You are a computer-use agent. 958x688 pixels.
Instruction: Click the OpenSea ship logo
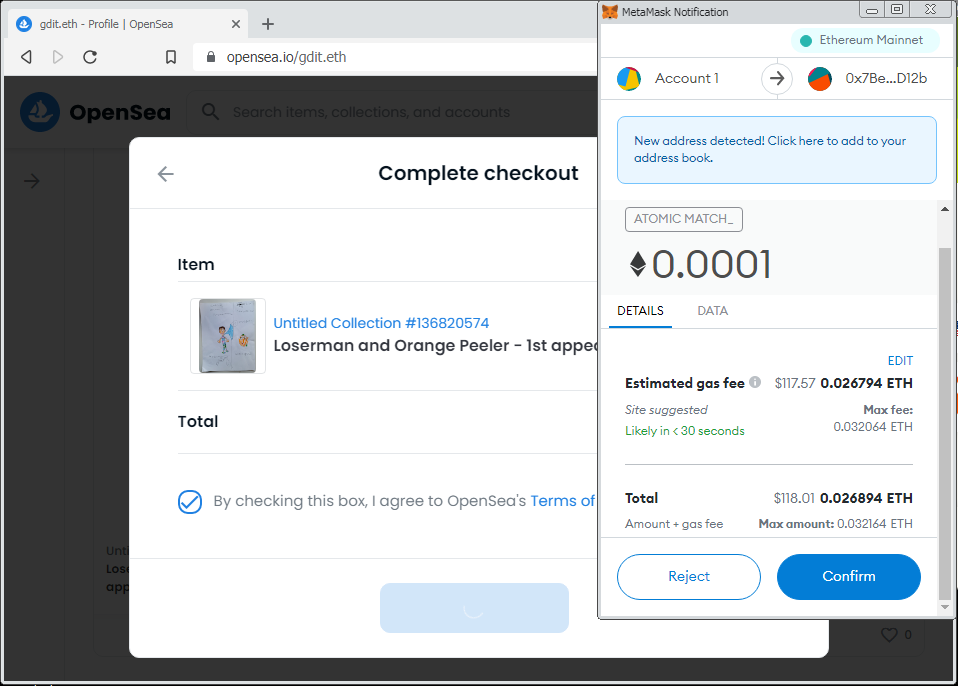click(40, 112)
